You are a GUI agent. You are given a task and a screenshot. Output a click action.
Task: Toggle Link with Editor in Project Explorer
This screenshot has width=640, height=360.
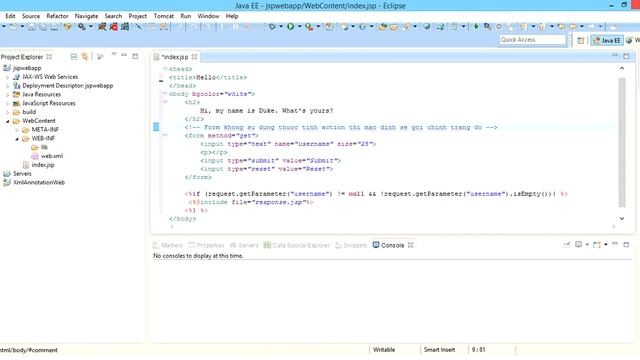(84, 56)
